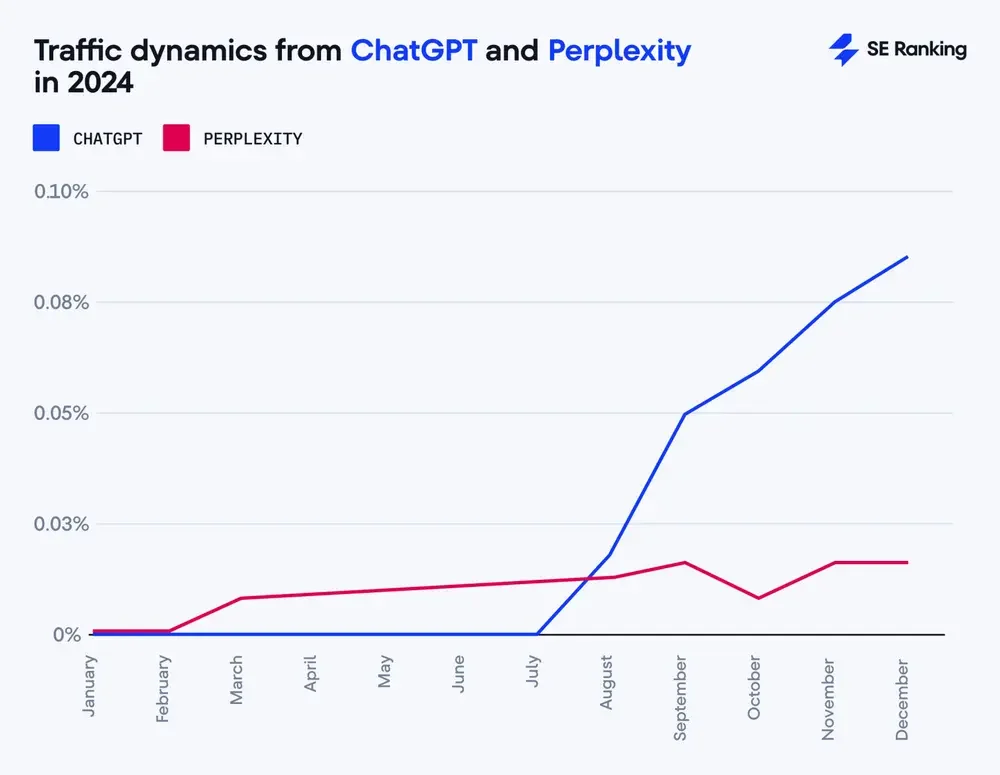Click the blue Perplexity word in title
This screenshot has height=775, width=1000.
619,52
